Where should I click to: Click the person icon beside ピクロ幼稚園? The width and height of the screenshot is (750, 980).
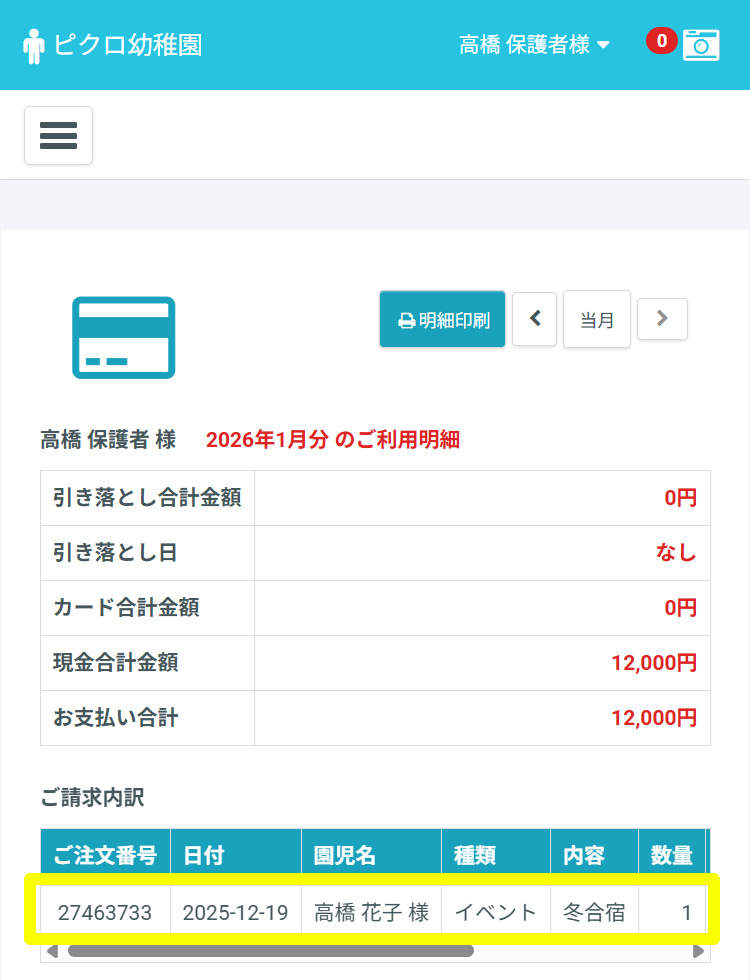34,46
